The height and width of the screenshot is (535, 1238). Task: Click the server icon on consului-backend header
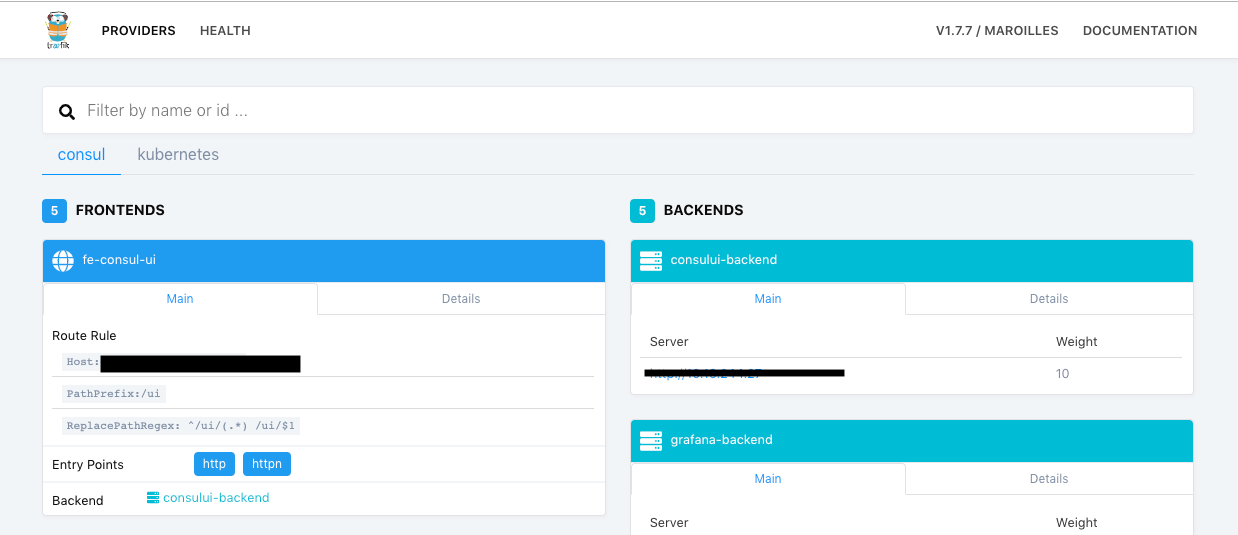(x=651, y=260)
